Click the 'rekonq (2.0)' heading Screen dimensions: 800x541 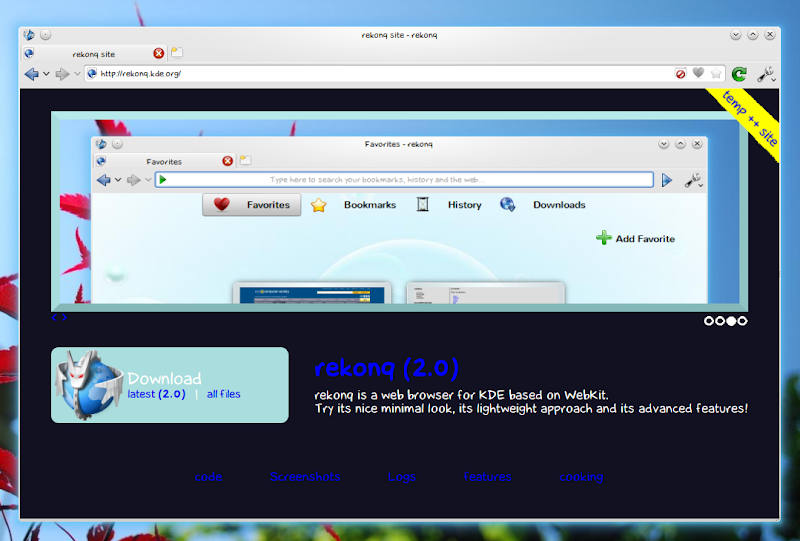[386, 368]
